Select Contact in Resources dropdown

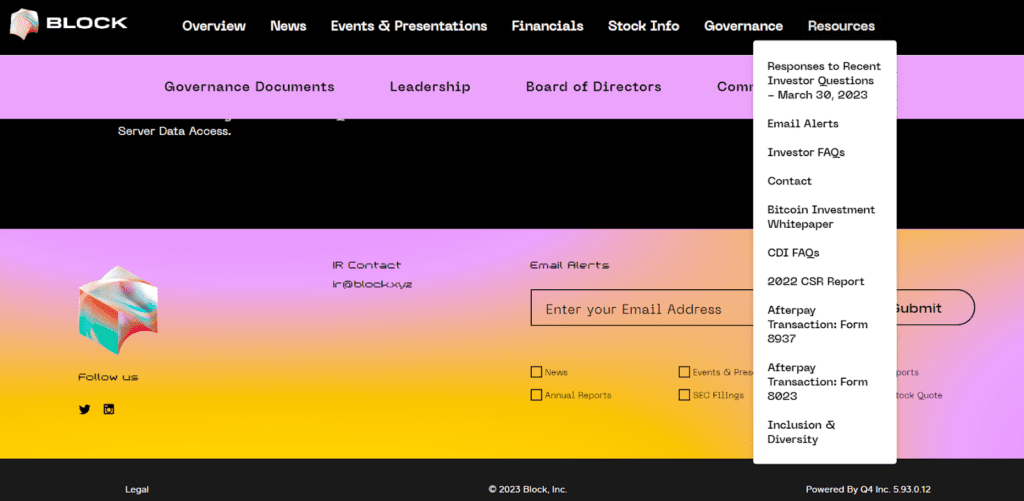(x=790, y=181)
